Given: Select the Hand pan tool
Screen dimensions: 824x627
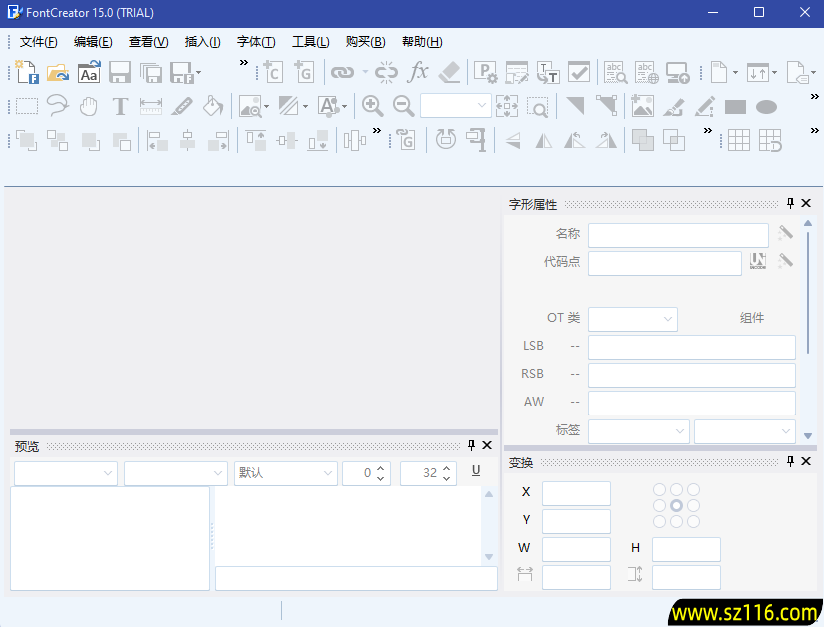Looking at the screenshot, I should click(88, 105).
